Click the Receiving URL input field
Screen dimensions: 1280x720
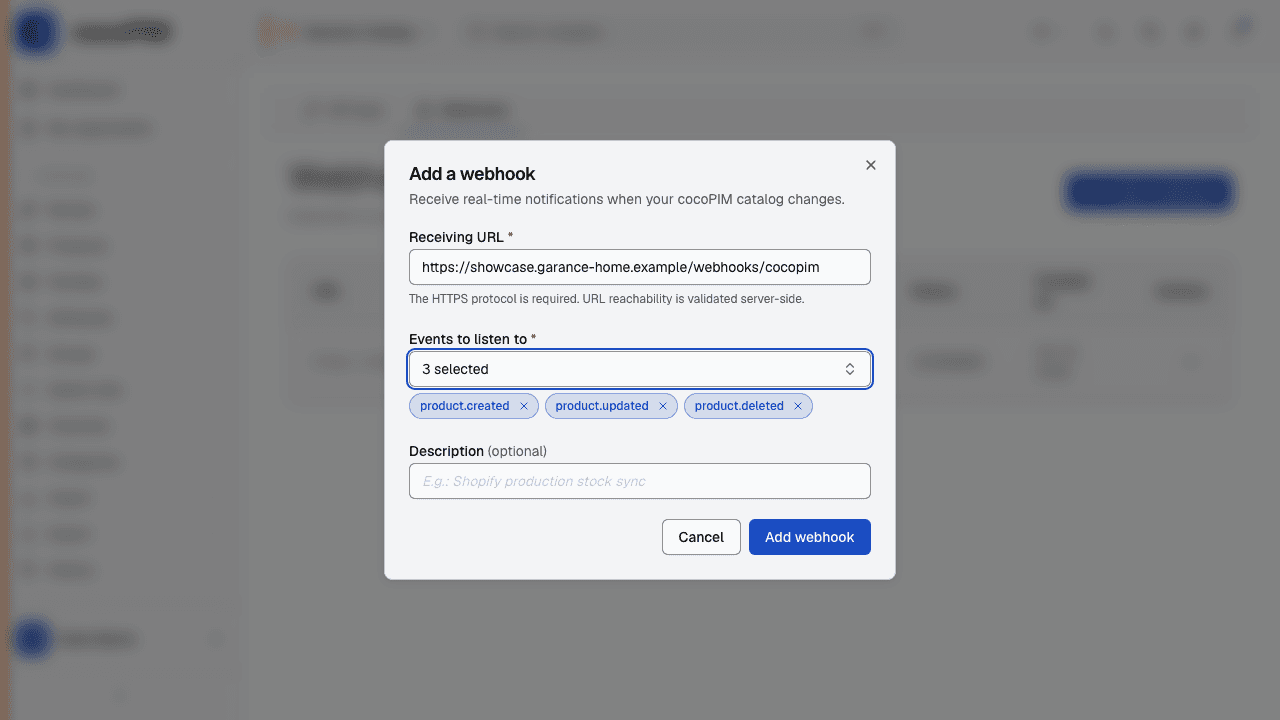640,267
